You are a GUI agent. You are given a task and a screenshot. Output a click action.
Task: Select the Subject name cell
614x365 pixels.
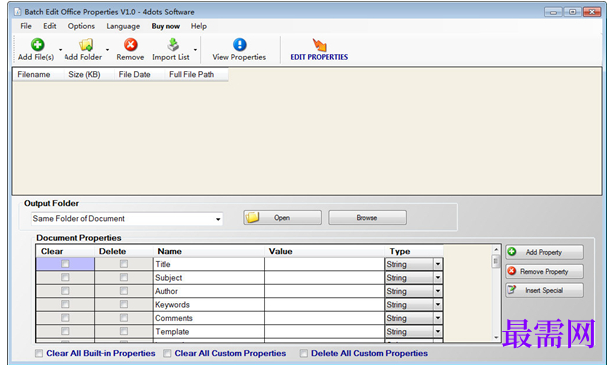point(209,278)
